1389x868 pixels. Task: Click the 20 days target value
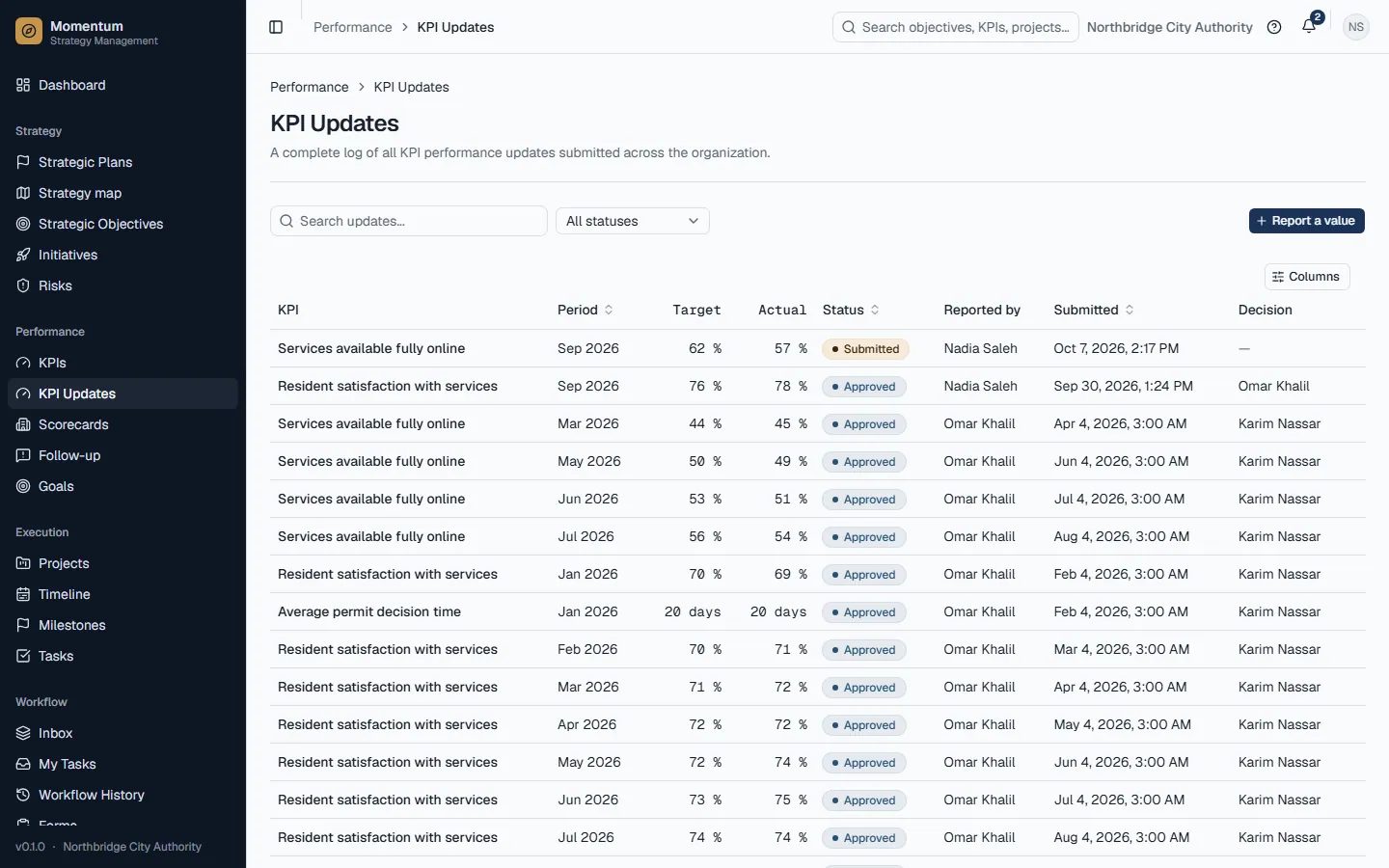pos(693,611)
